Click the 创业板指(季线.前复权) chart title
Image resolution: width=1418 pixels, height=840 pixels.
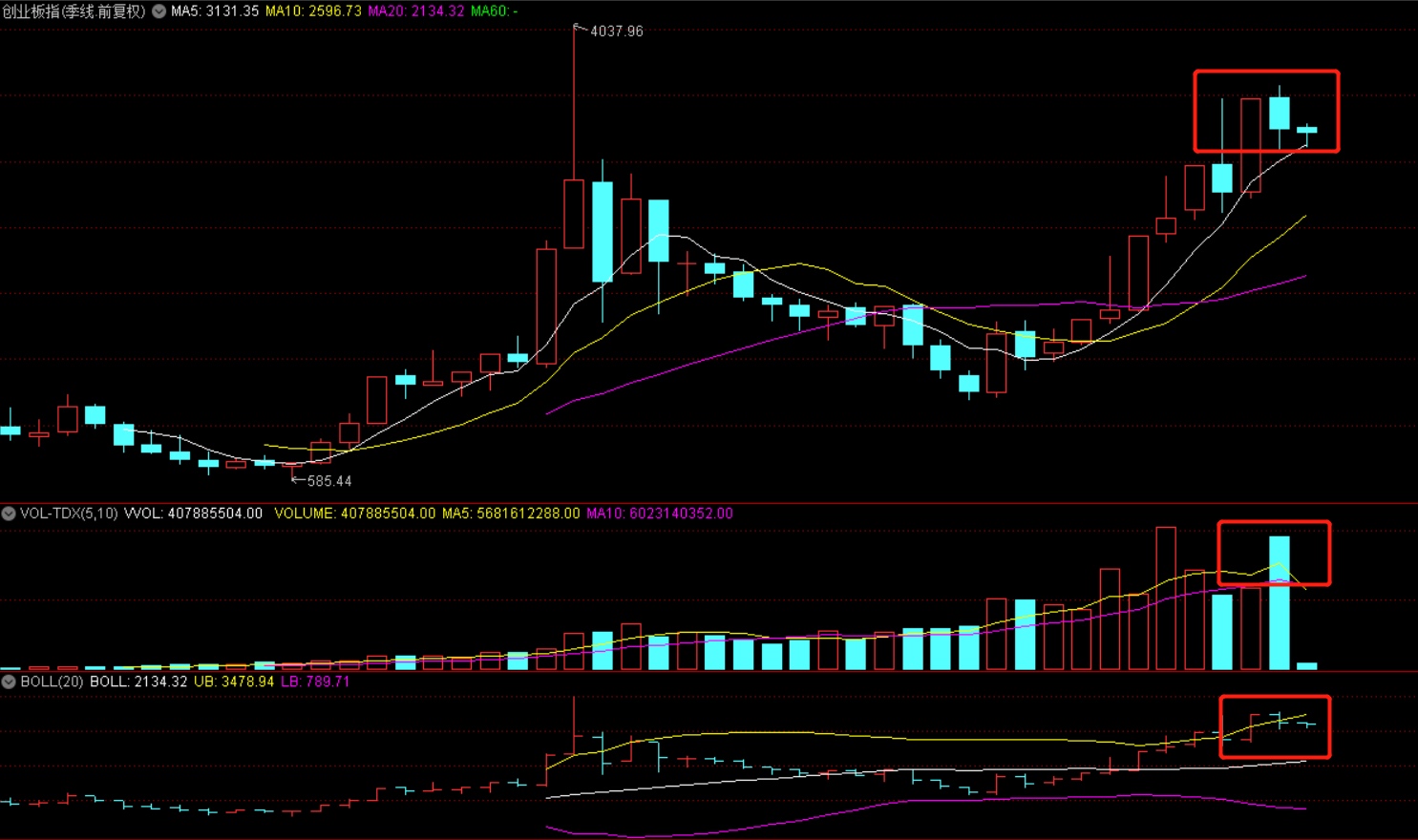(74, 11)
